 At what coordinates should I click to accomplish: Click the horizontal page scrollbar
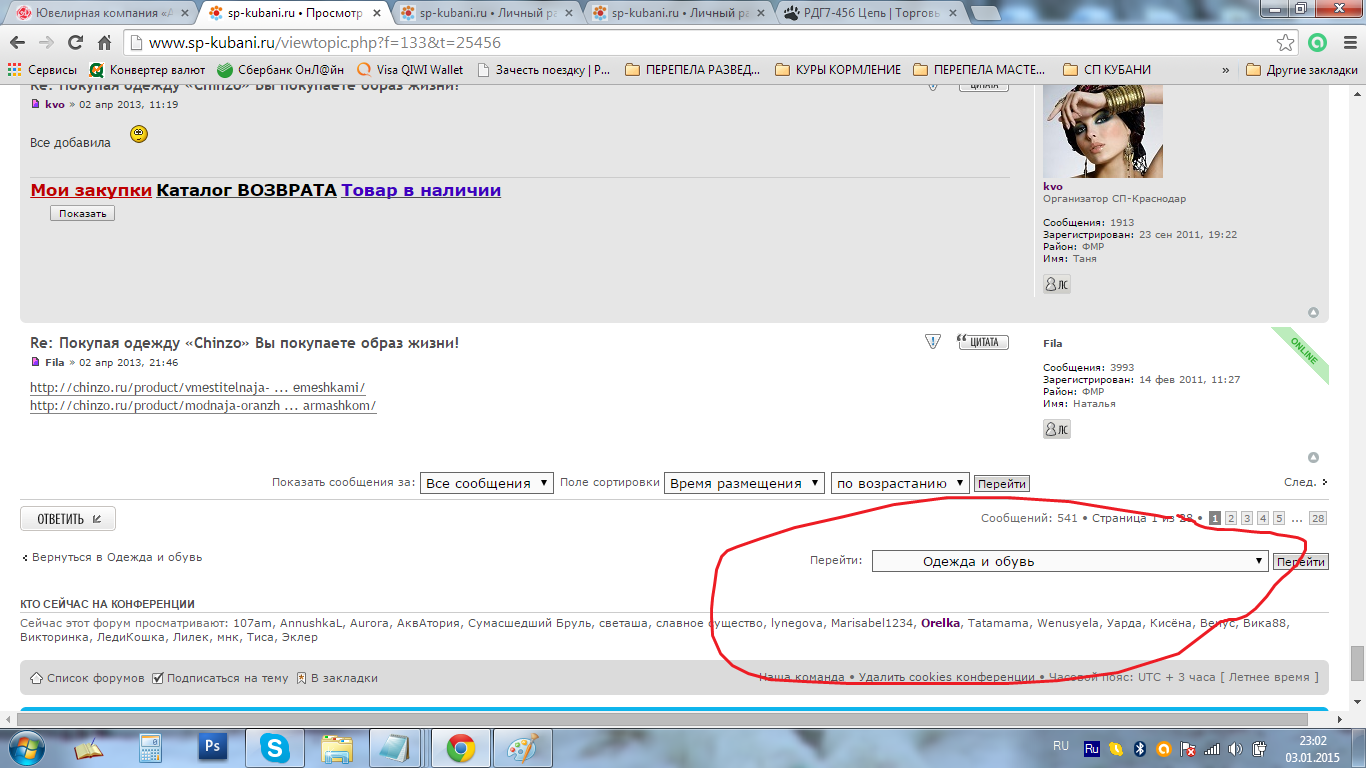coord(663,719)
